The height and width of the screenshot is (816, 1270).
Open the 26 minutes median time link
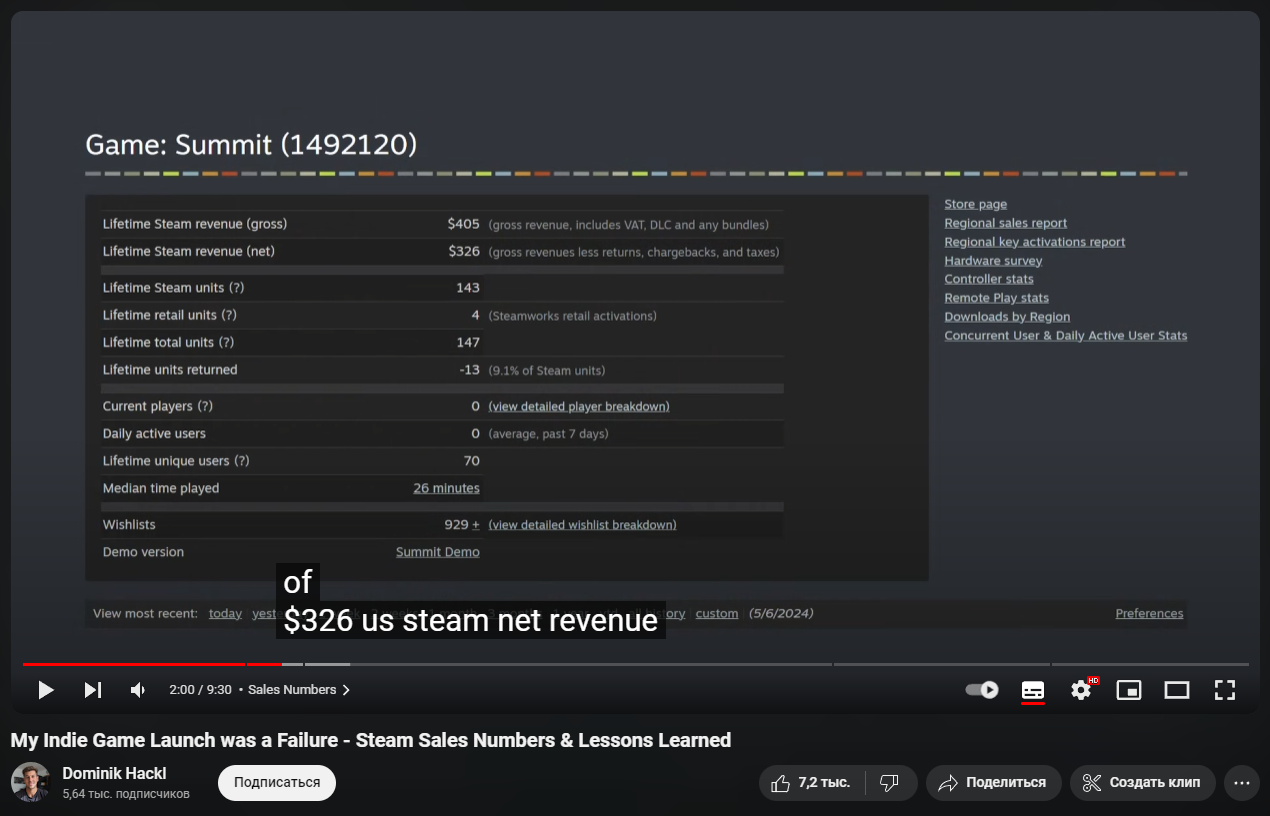[446, 489]
